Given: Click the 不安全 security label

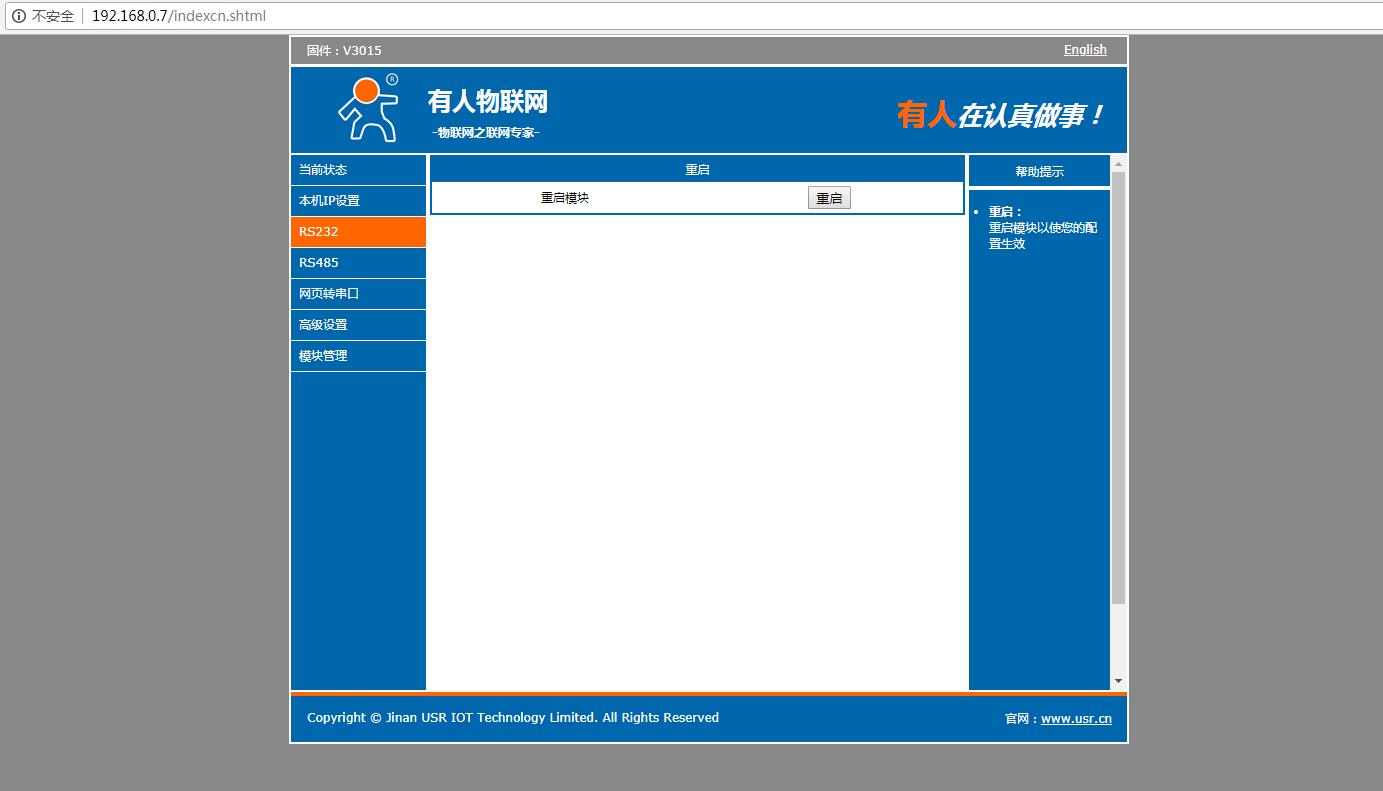Looking at the screenshot, I should 53,16.
